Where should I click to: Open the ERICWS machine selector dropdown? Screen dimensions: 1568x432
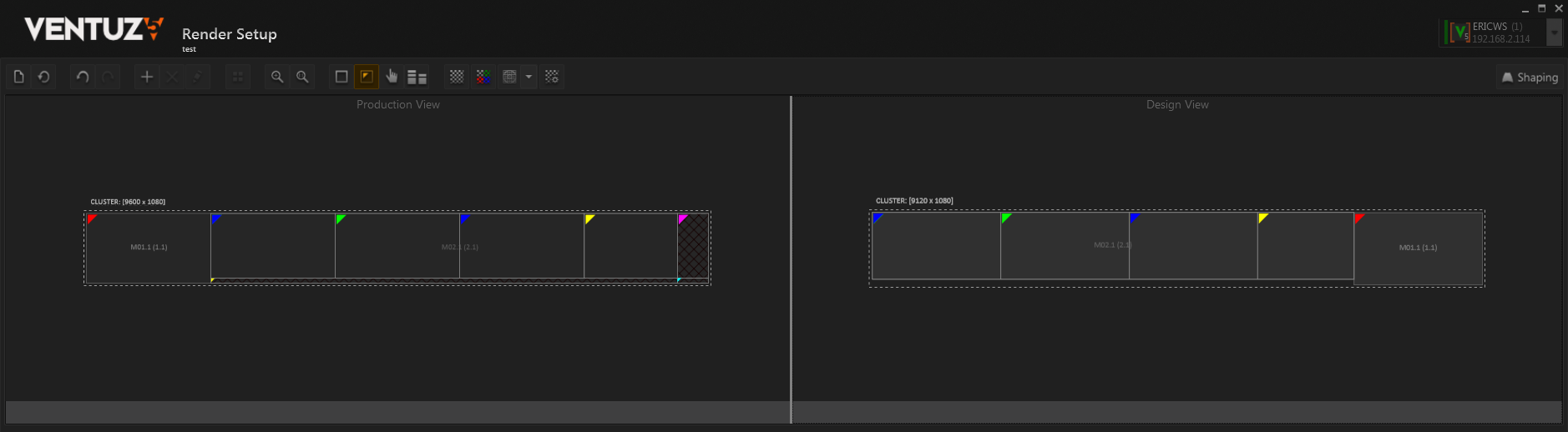click(1554, 33)
